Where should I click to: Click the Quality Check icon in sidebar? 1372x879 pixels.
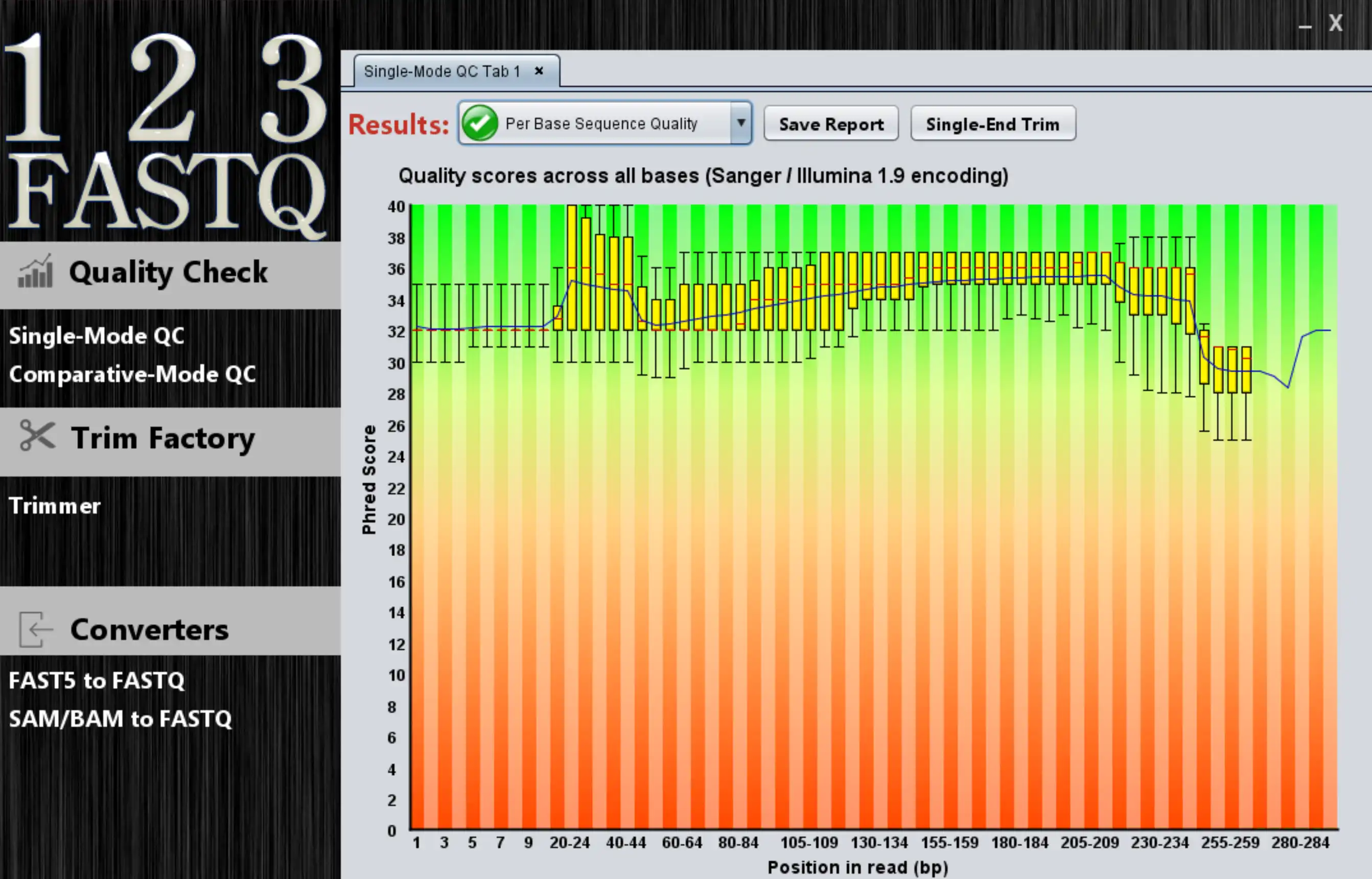tap(30, 275)
